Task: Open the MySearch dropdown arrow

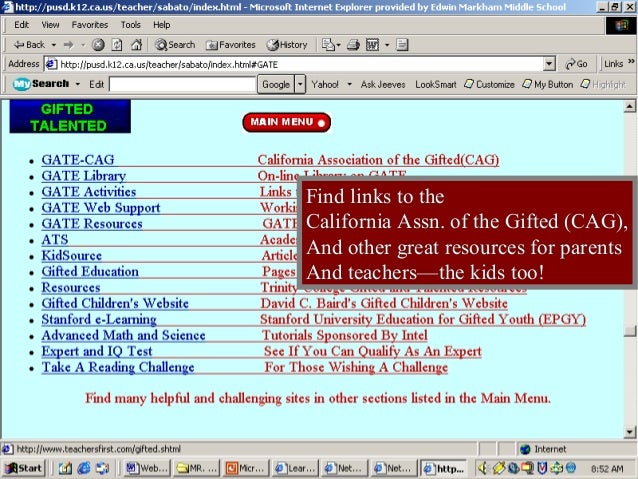Action: point(78,84)
